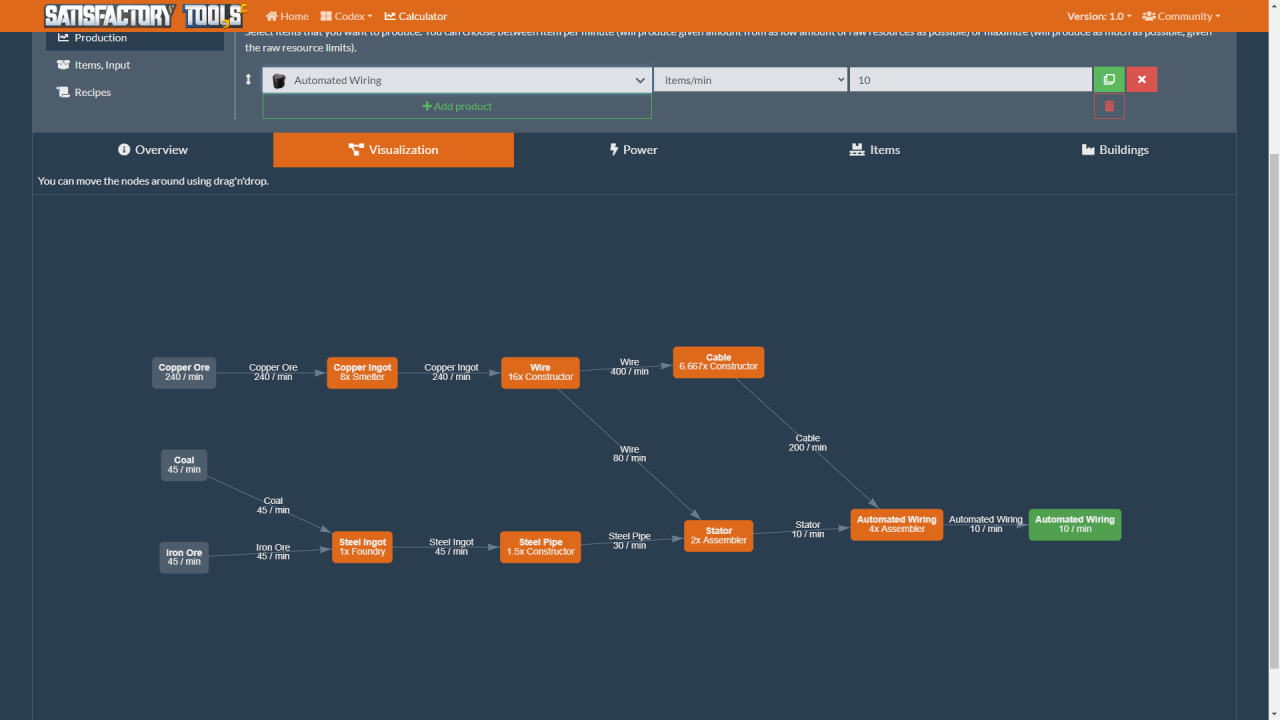Click the amount field showing 10
The image size is (1280, 720).
(970, 80)
